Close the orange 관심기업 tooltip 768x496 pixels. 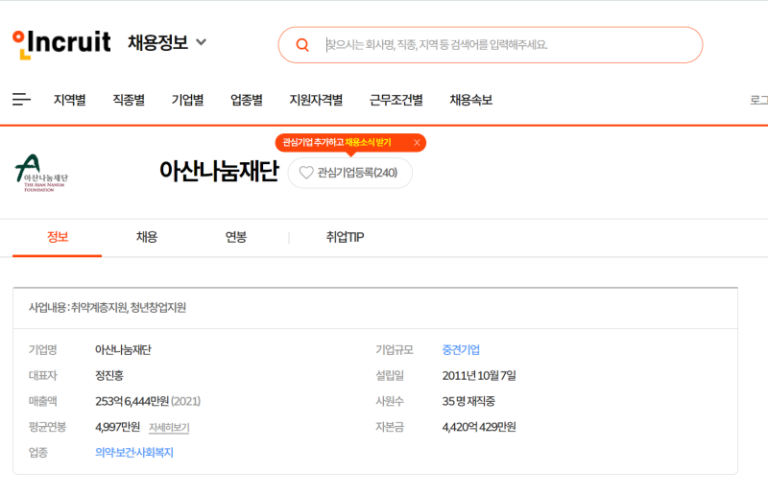pyautogui.click(x=417, y=143)
